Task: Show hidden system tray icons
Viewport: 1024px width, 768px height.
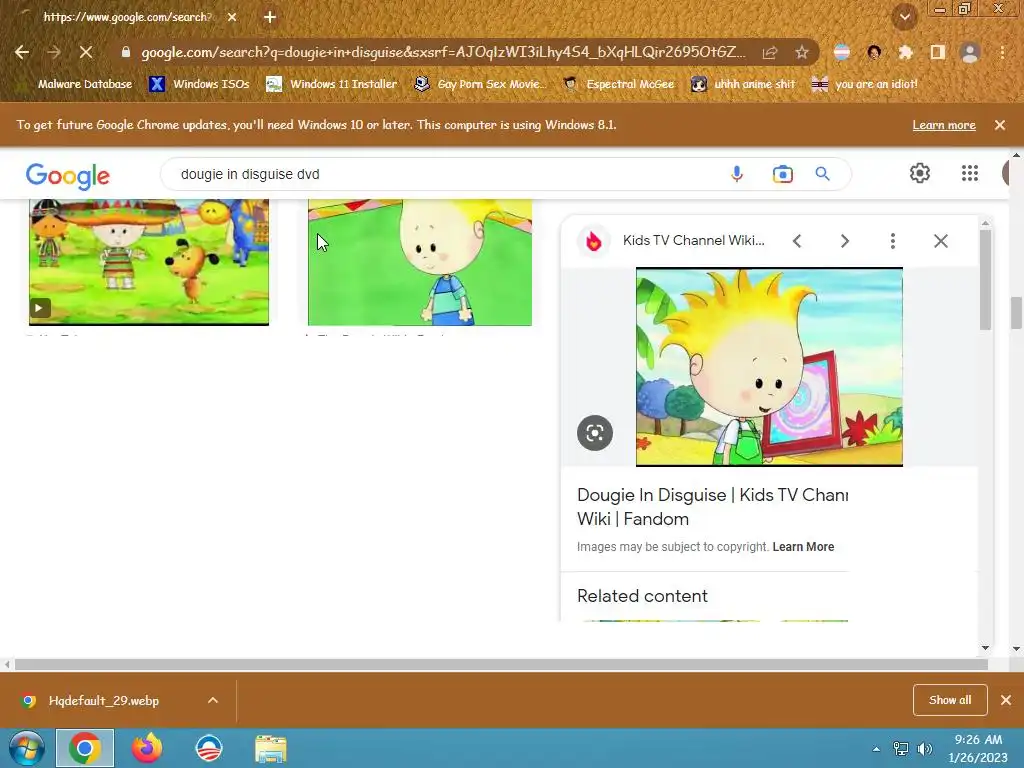Action: 876,749
